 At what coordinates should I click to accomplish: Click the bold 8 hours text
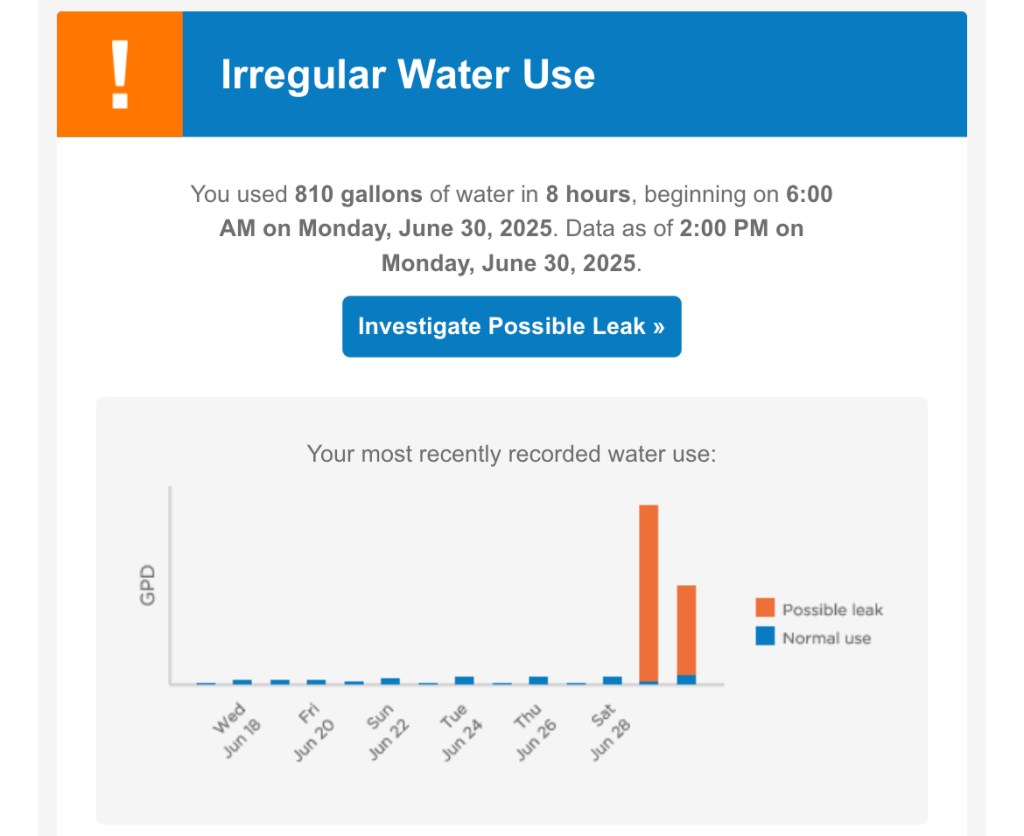click(x=587, y=194)
